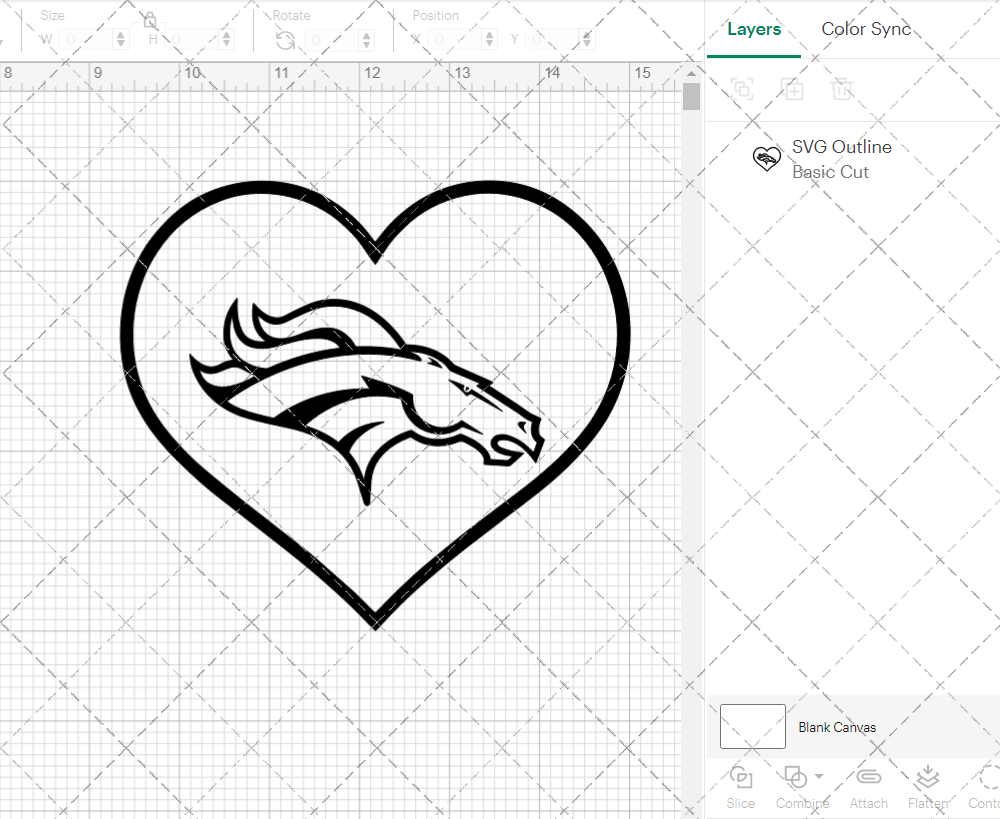Select the SVG Outline layer name
Viewport: 1000px width, 819px height.
tap(842, 147)
